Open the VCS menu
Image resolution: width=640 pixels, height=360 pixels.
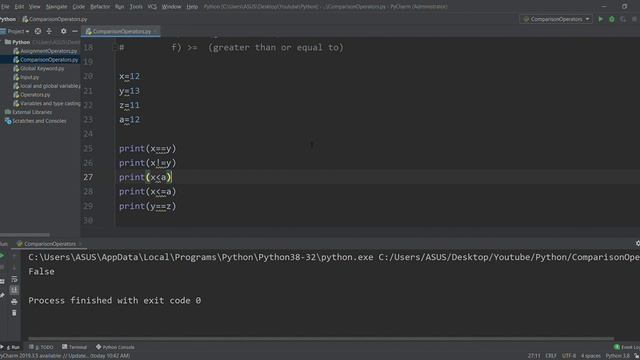pos(152,7)
